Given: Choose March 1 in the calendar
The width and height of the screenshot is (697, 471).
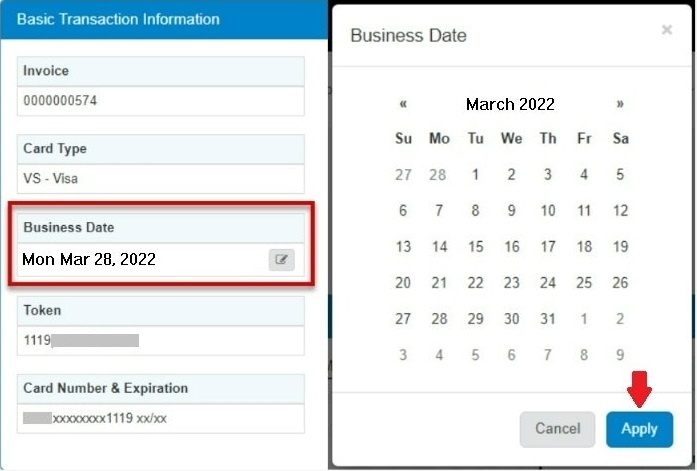Looking at the screenshot, I should [x=476, y=175].
